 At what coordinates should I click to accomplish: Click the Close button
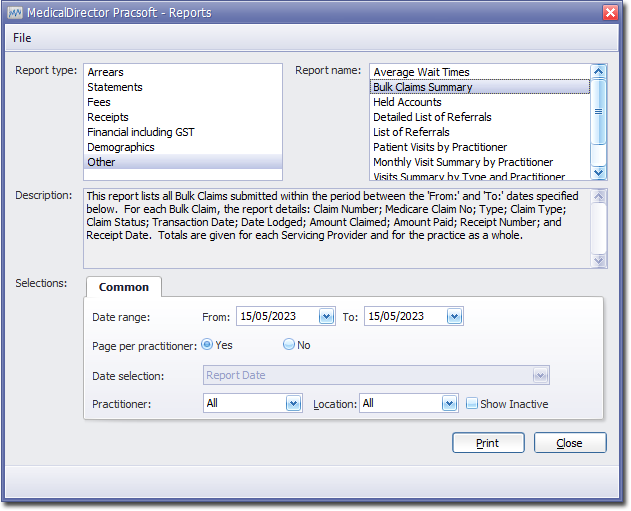click(570, 443)
